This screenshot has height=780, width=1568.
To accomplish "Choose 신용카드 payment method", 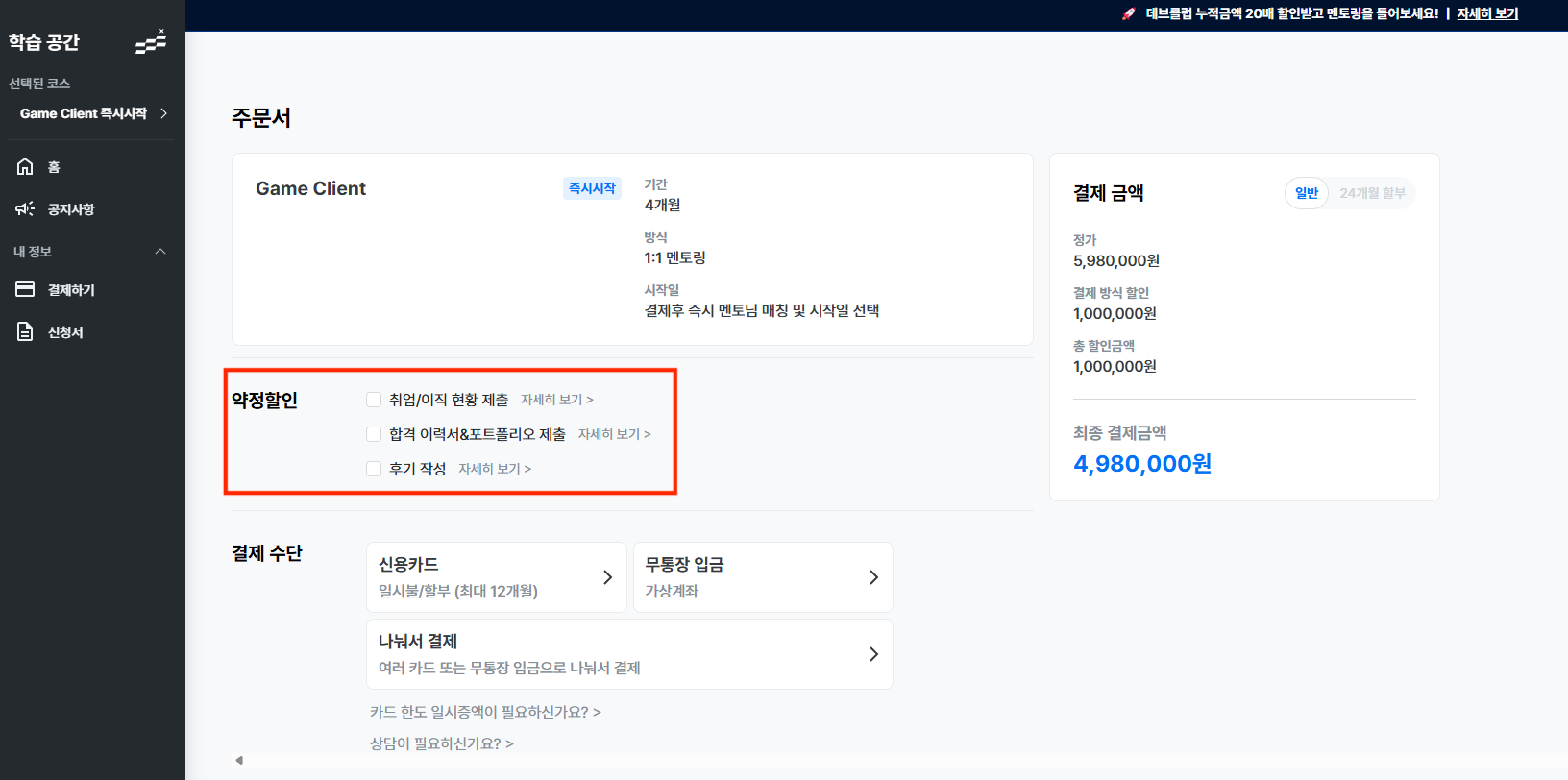I will pos(497,577).
